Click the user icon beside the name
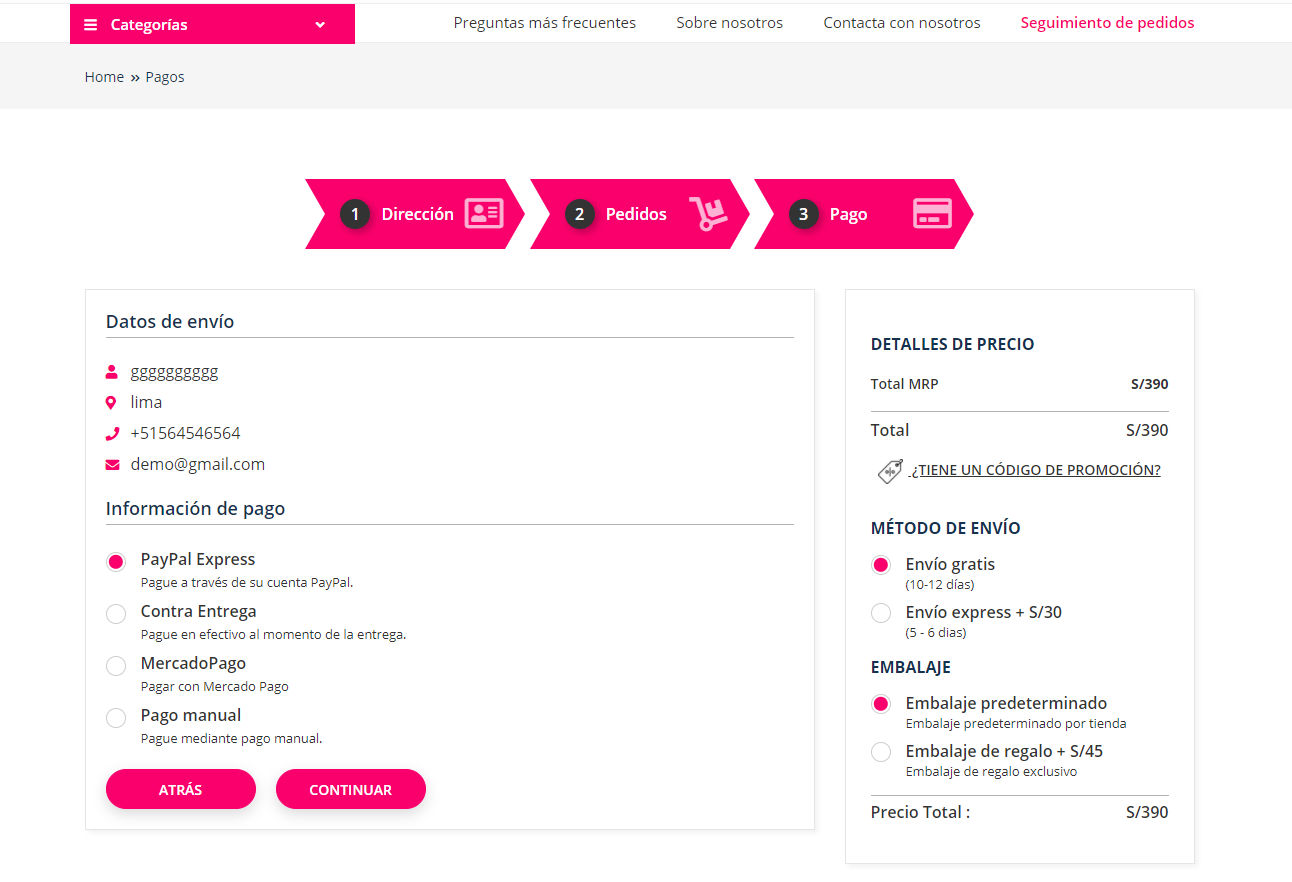Screen dimensions: 1292x882 tap(111, 372)
